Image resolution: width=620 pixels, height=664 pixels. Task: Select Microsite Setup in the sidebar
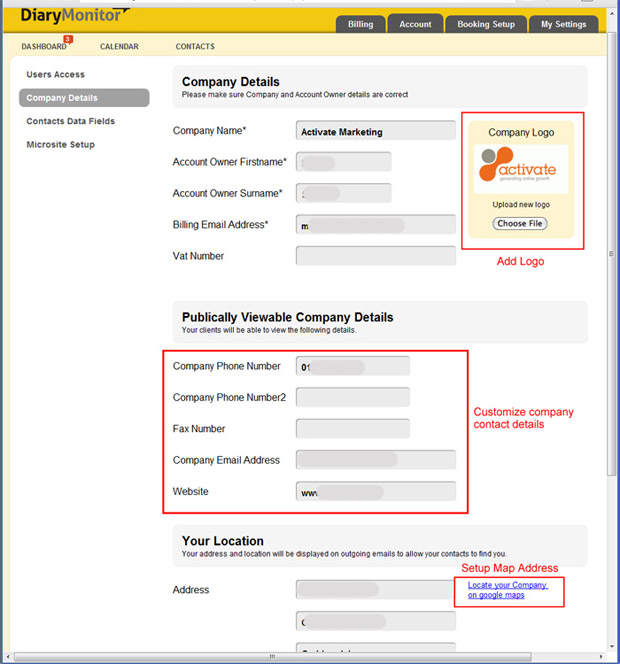(61, 144)
